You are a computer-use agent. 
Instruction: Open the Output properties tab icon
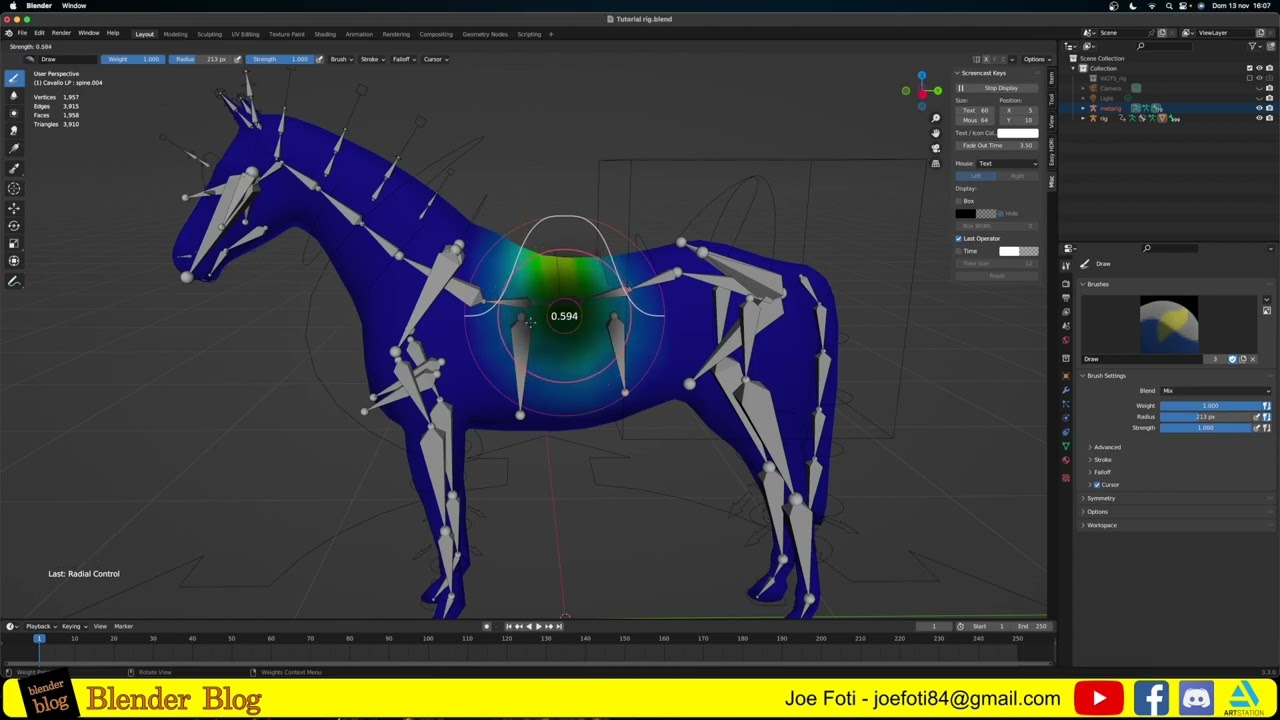pyautogui.click(x=1066, y=298)
